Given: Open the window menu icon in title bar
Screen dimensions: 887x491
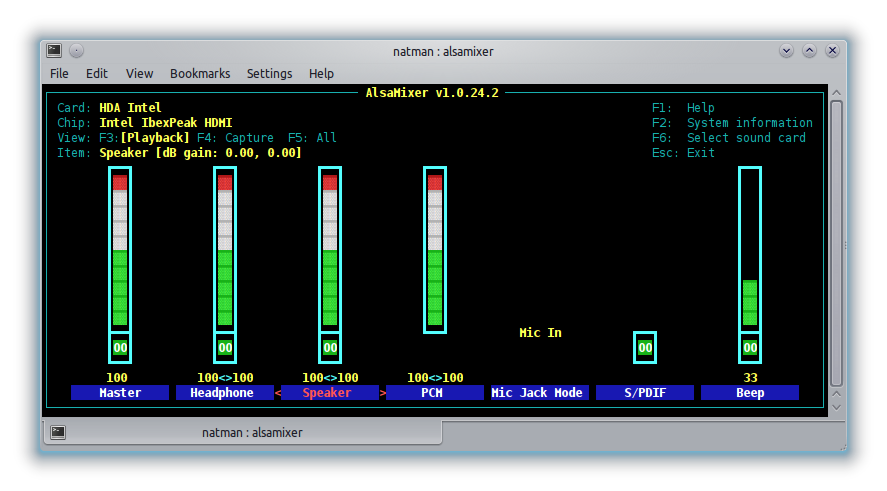Looking at the screenshot, I should pos(55,51).
